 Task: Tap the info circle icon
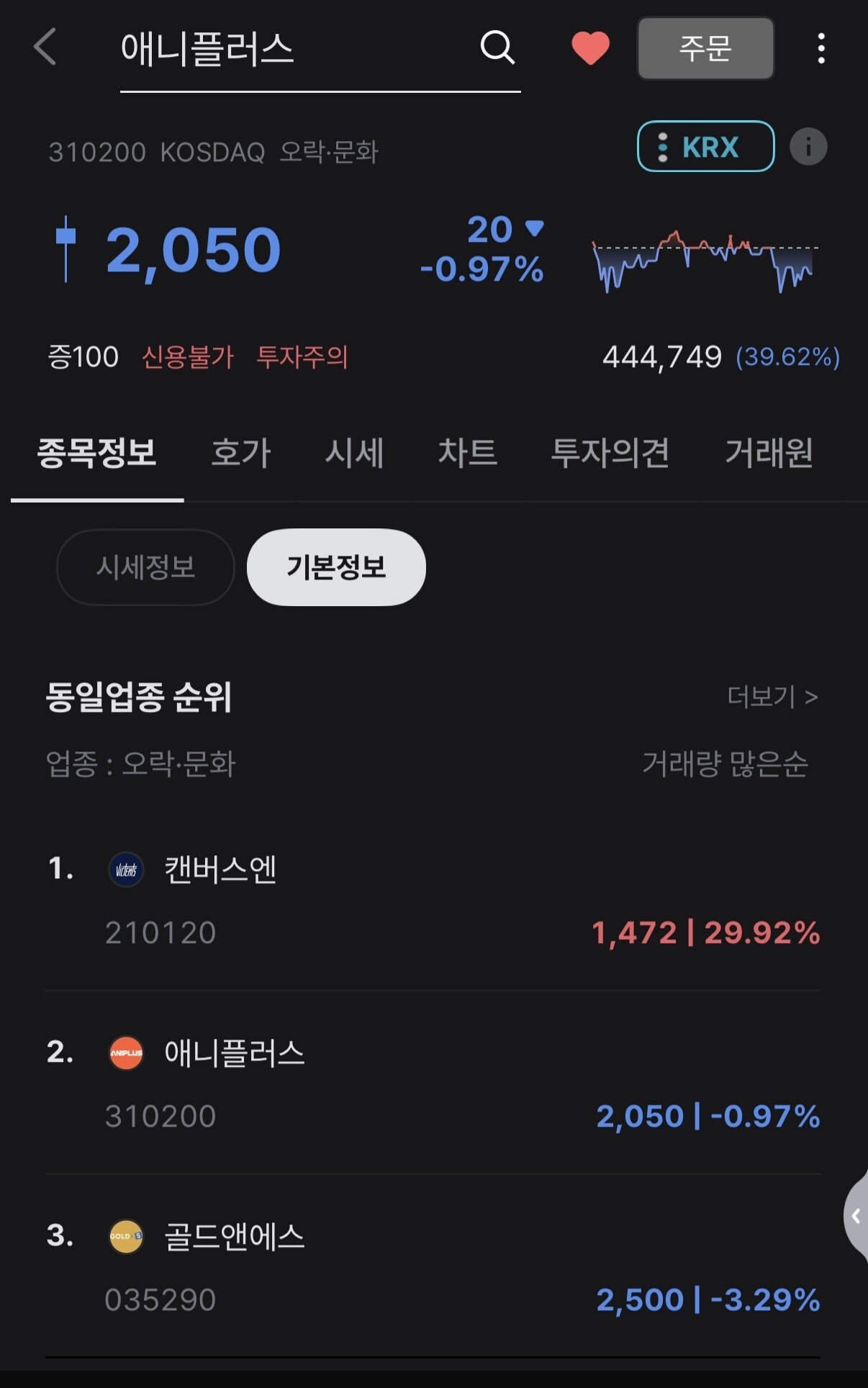(x=808, y=147)
